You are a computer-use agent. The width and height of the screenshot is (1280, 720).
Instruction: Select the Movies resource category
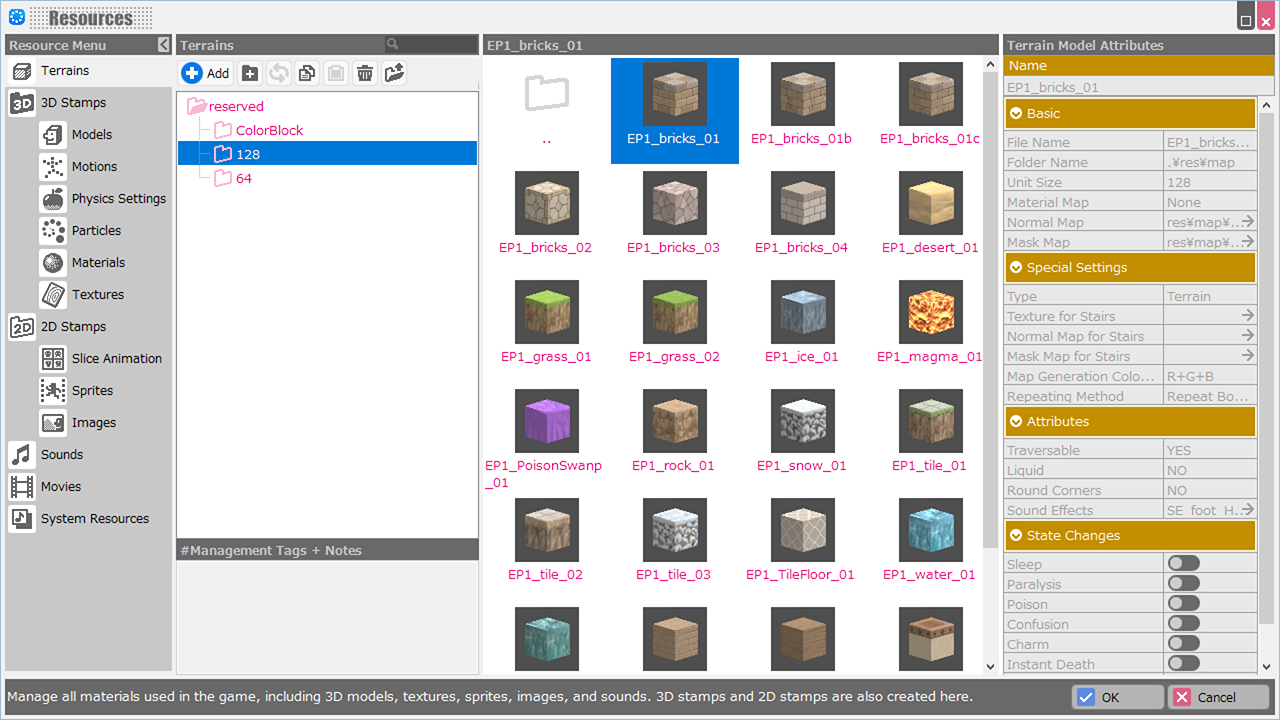(x=60, y=487)
